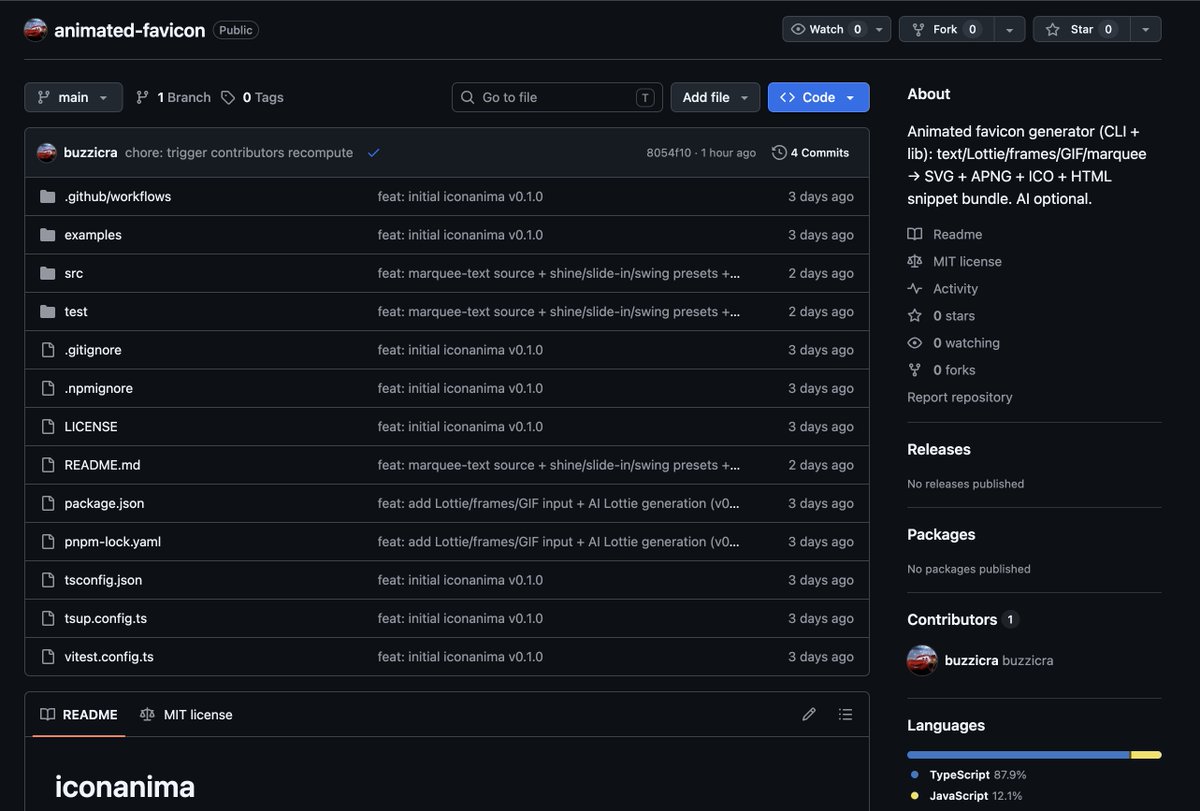Viewport: 1200px width, 811px height.
Task: Click the tsconfig.json file icon
Action: (x=47, y=580)
